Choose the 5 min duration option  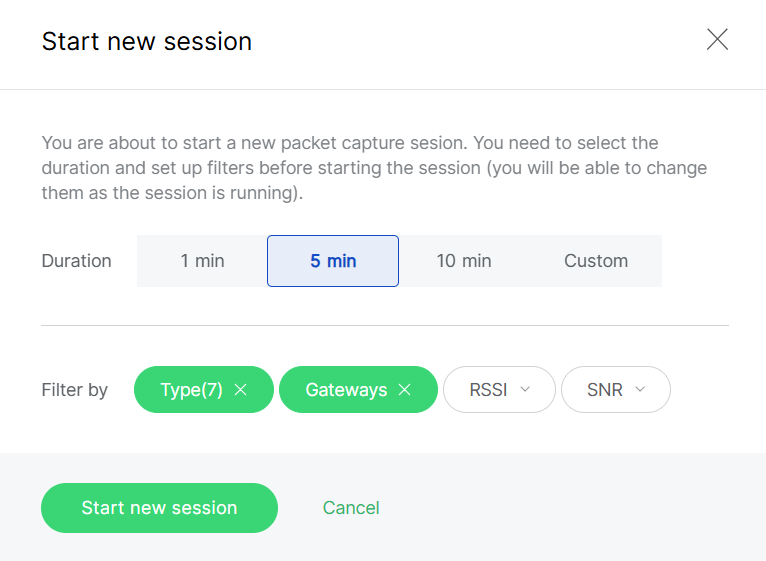pos(333,261)
